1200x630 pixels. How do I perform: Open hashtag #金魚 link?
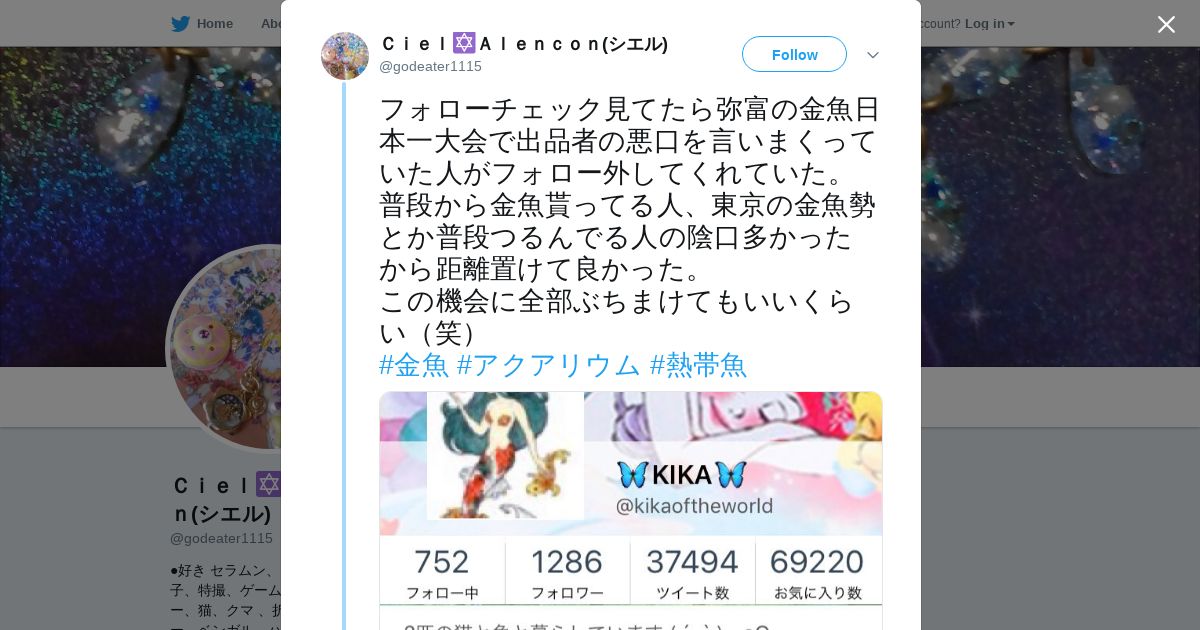(414, 365)
